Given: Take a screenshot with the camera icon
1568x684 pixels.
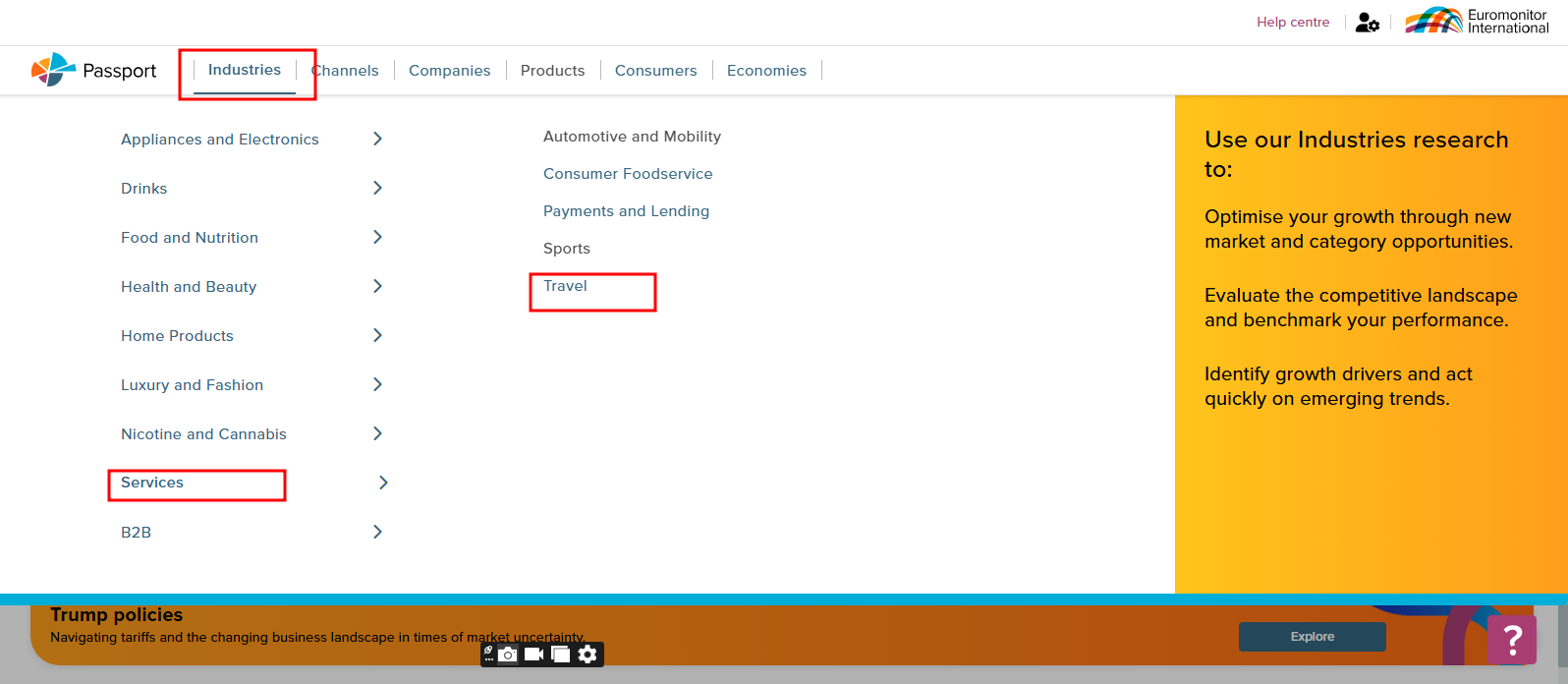Looking at the screenshot, I should tap(508, 655).
